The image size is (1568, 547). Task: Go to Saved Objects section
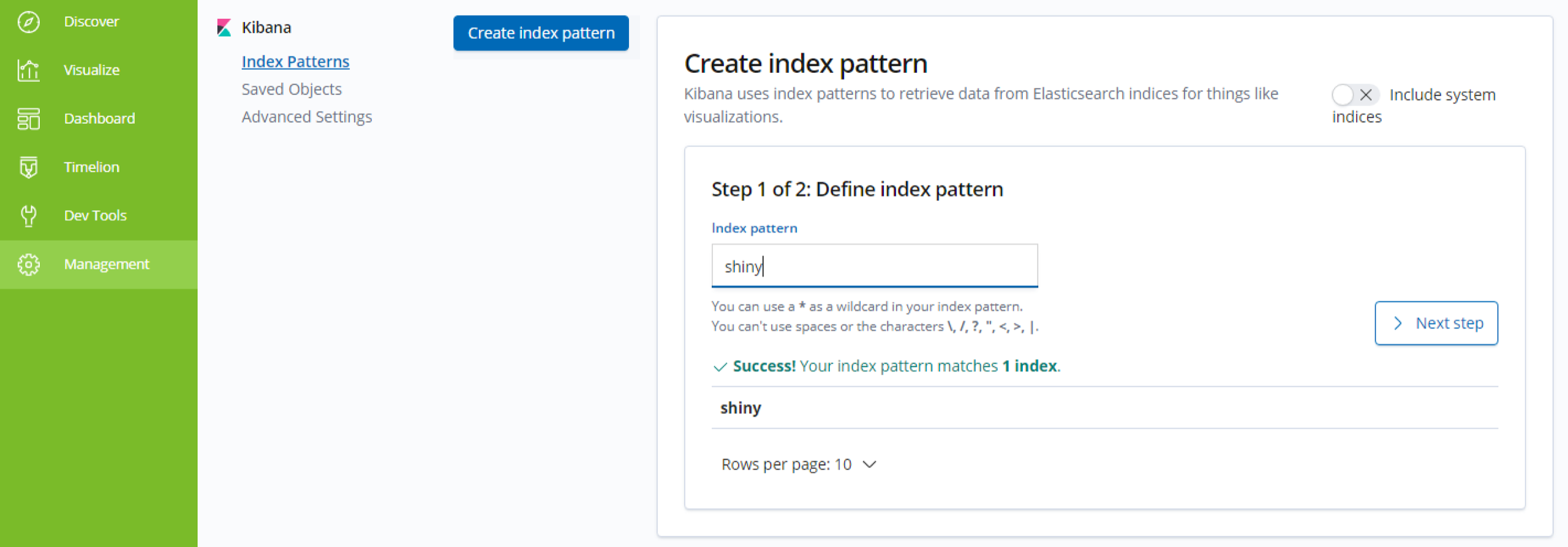(292, 89)
